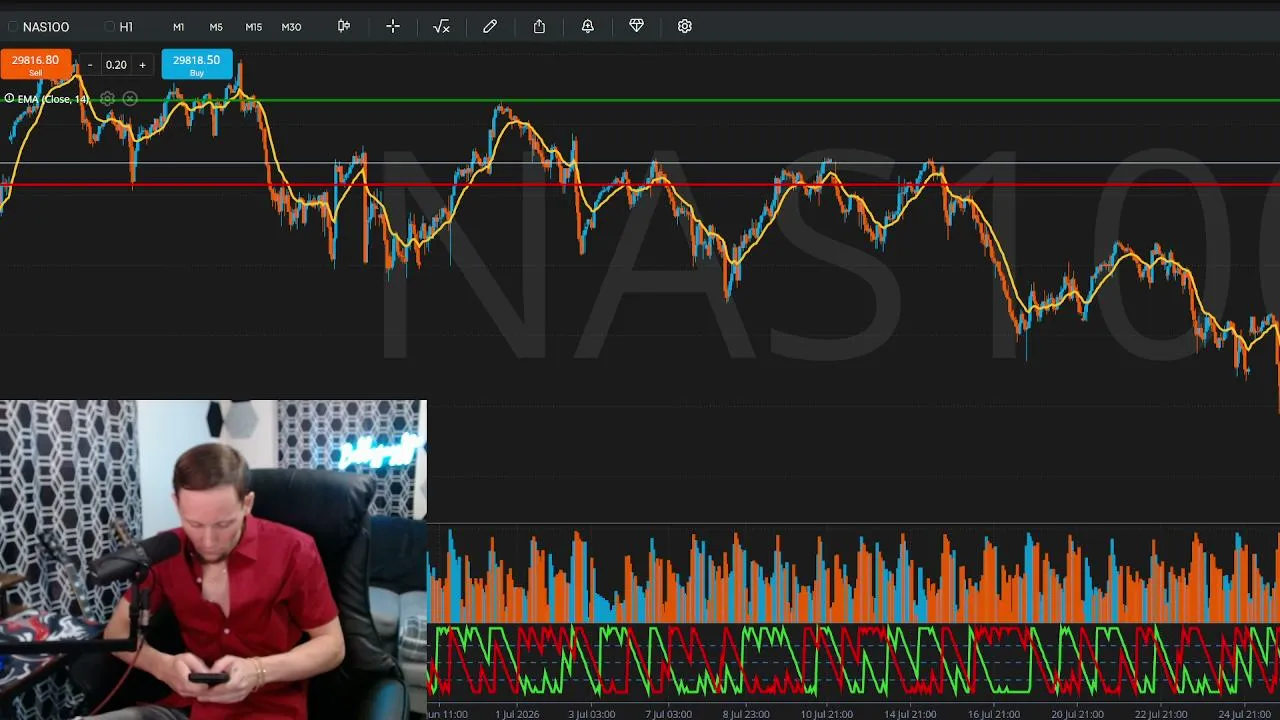Click the 0.20 lot size field
Screen dimensions: 1280x720
pos(116,65)
